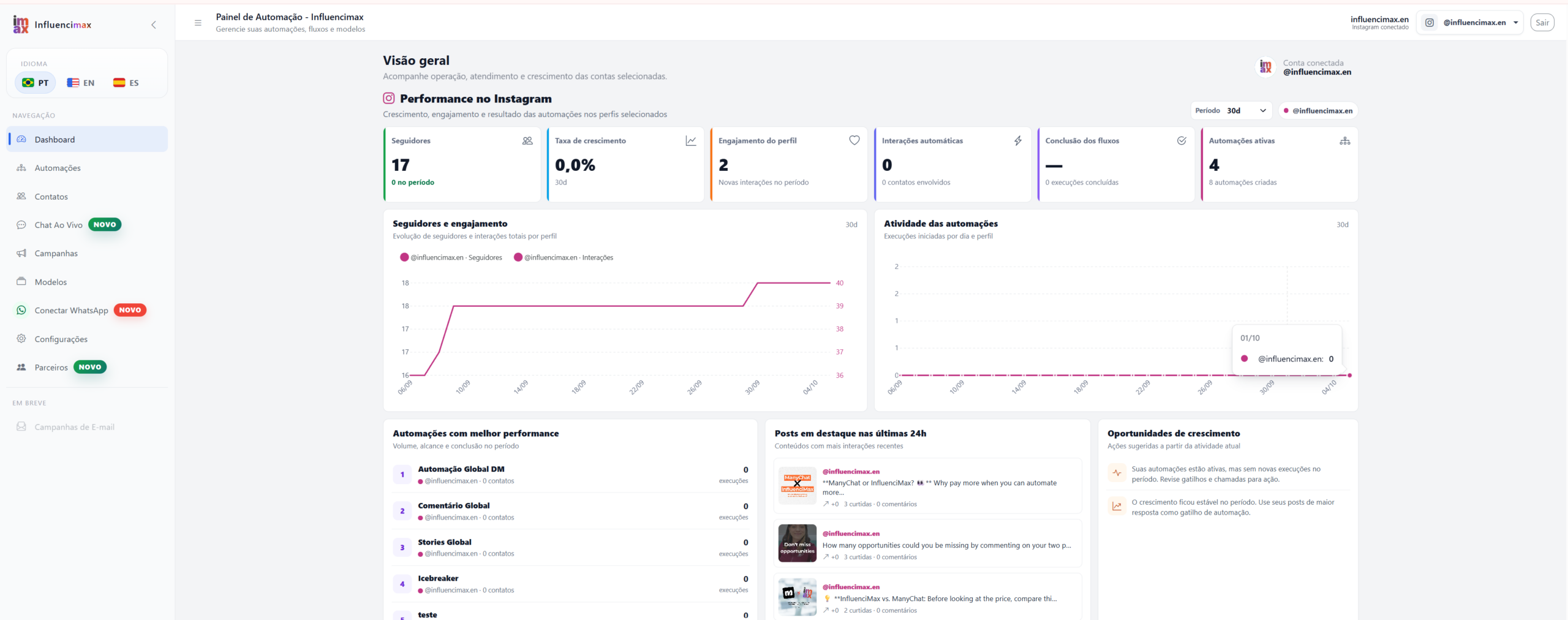1568x620 pixels.
Task: Select the Stories Global row
Action: tap(571, 548)
